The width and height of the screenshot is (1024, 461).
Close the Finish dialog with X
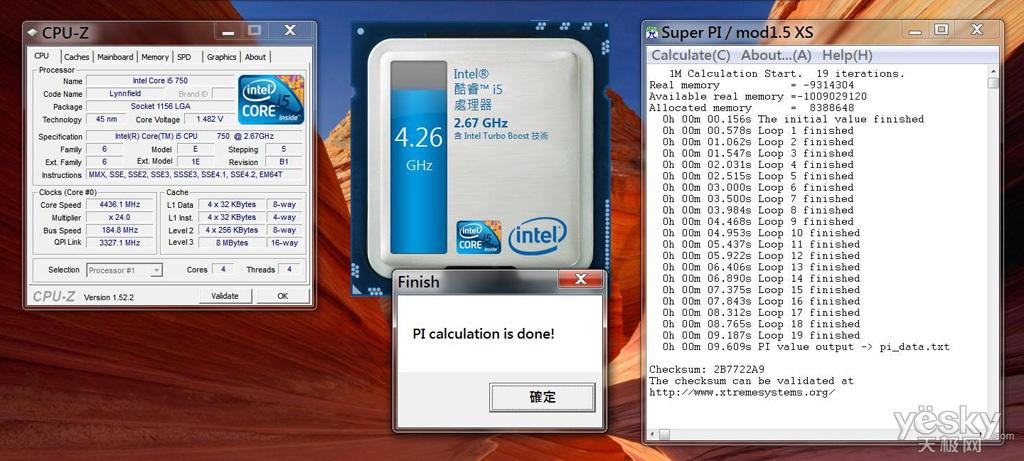pyautogui.click(x=581, y=280)
